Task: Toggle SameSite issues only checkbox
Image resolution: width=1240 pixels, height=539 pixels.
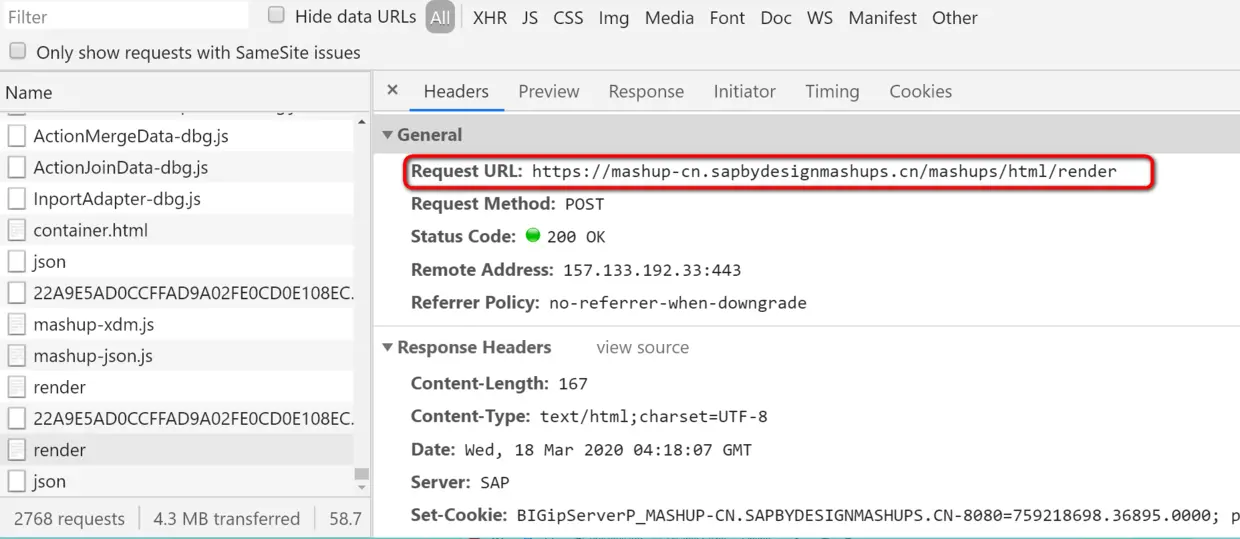Action: click(18, 51)
